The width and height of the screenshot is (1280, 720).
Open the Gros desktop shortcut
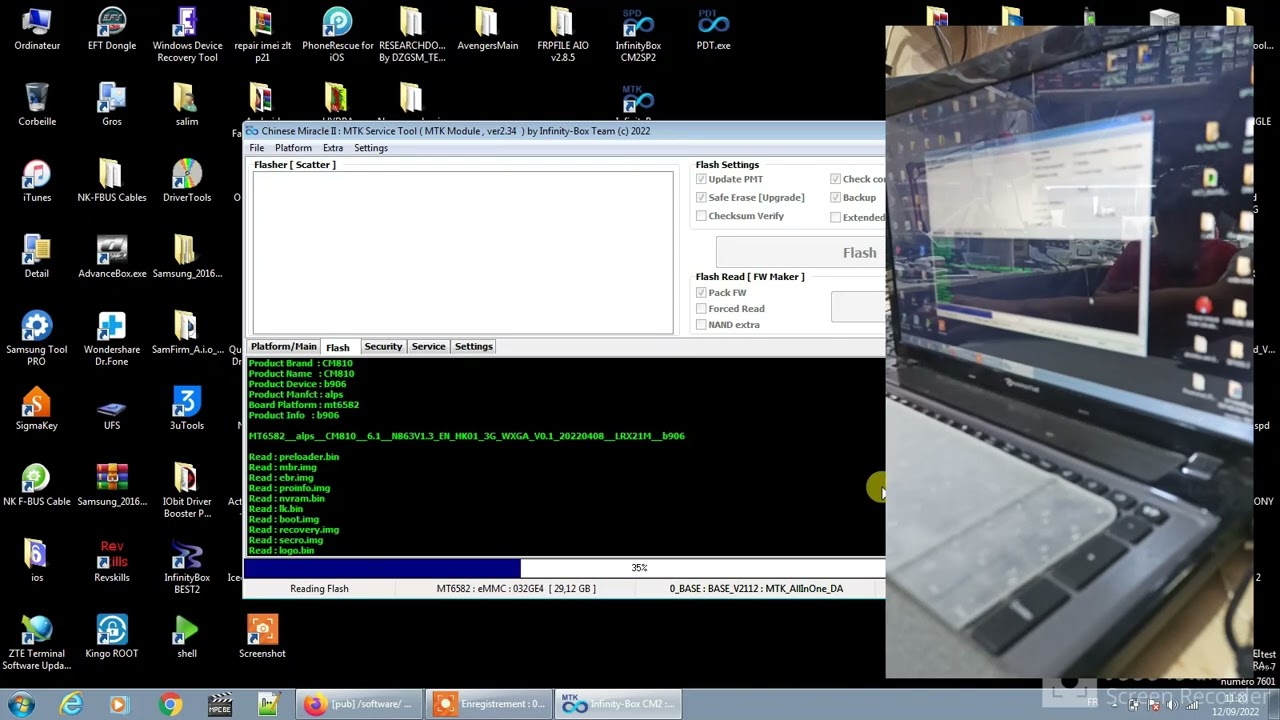[112, 105]
